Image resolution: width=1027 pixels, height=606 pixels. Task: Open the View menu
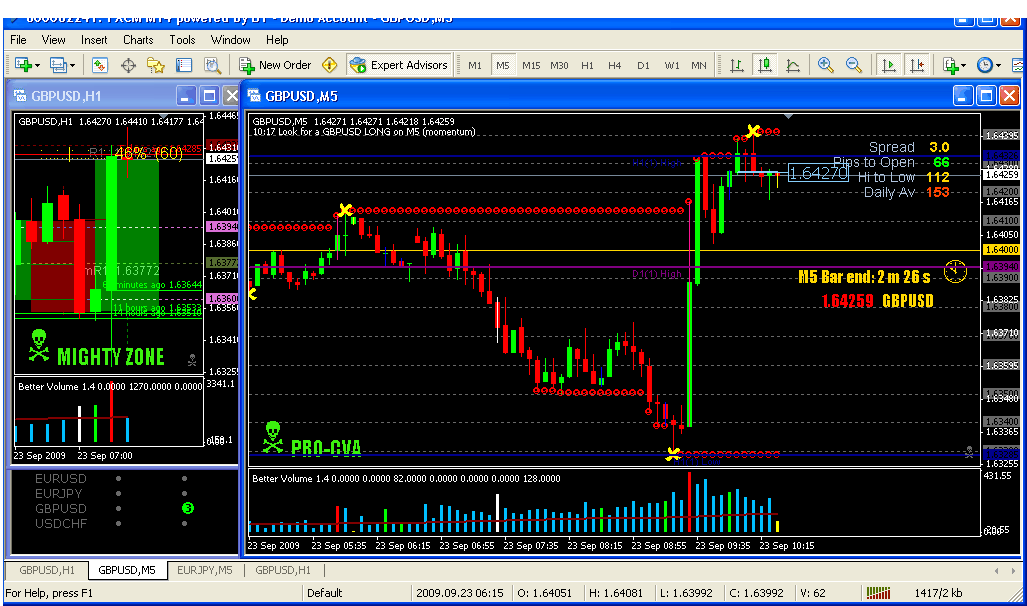53,40
